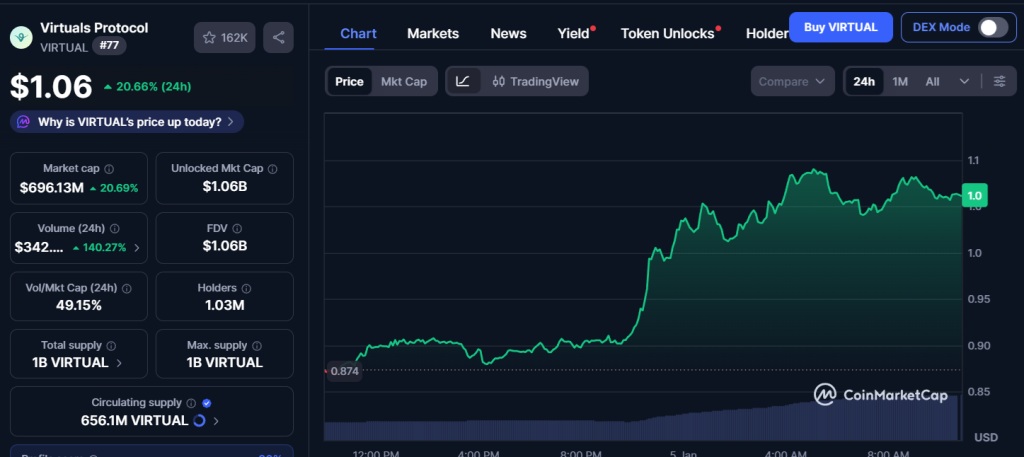Image resolution: width=1024 pixels, height=457 pixels.
Task: Switch to TradingView candlestick chart
Action: (x=535, y=81)
